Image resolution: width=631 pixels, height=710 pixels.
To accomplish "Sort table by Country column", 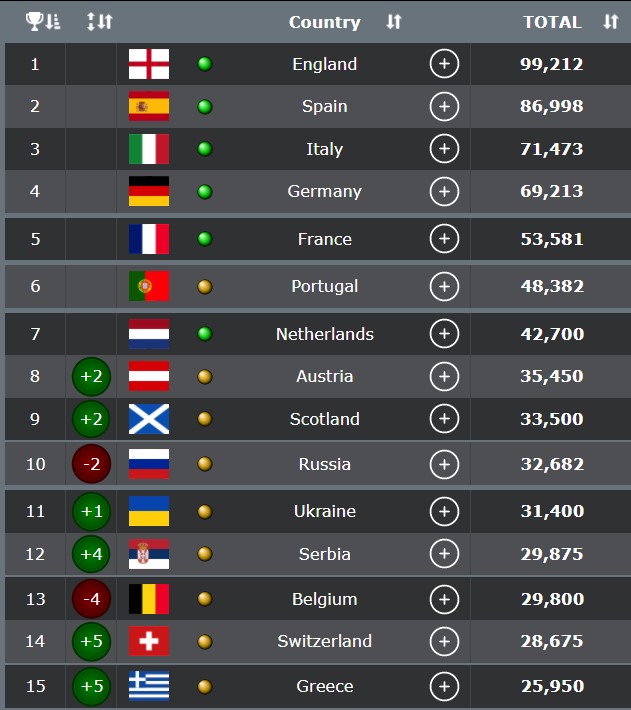I will coord(394,22).
